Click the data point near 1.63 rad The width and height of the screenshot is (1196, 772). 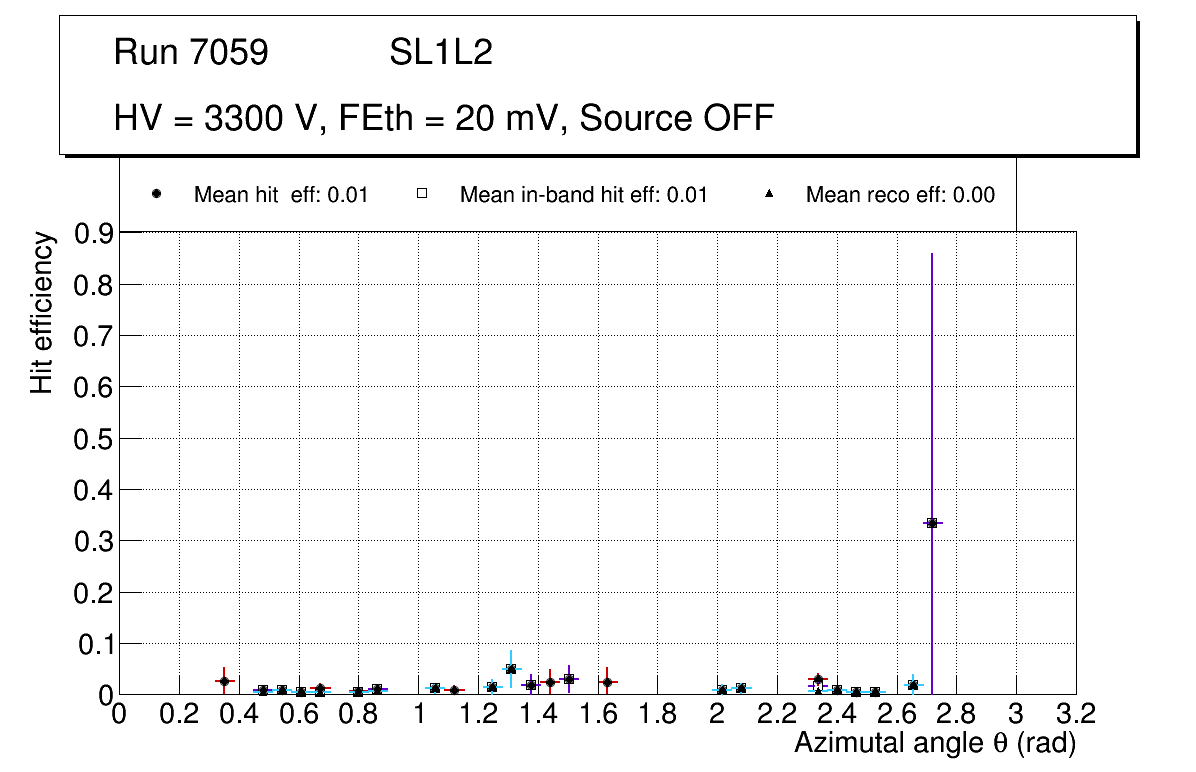point(607,682)
